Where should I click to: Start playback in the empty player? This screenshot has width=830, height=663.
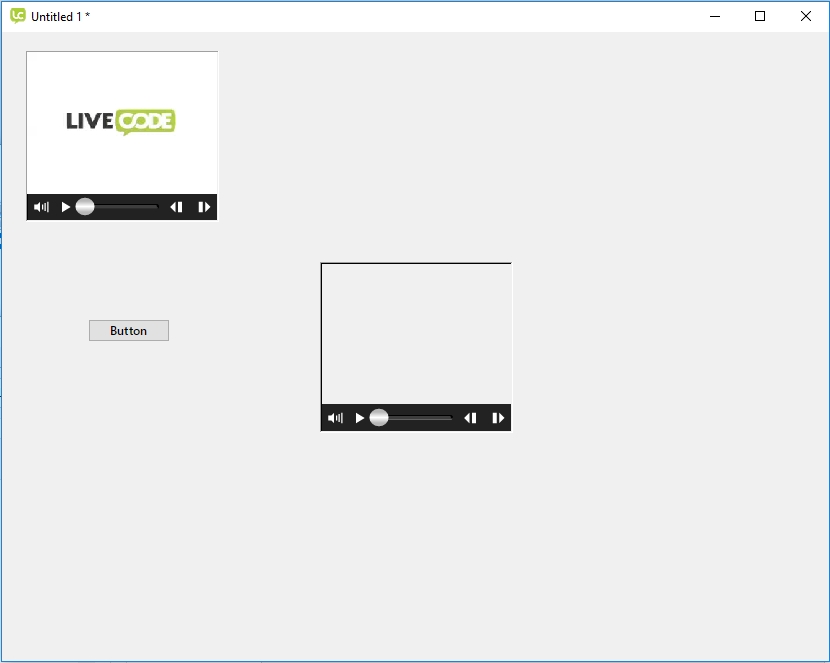[360, 418]
